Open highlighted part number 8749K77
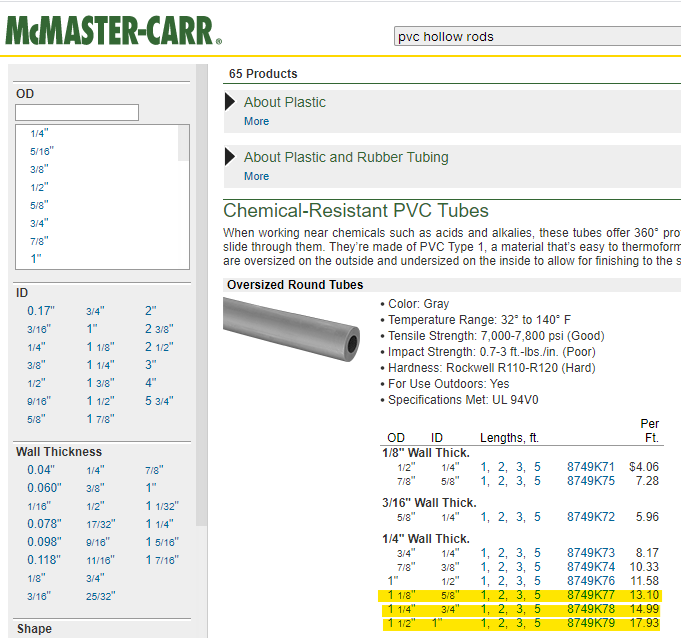 pyautogui.click(x=591, y=595)
